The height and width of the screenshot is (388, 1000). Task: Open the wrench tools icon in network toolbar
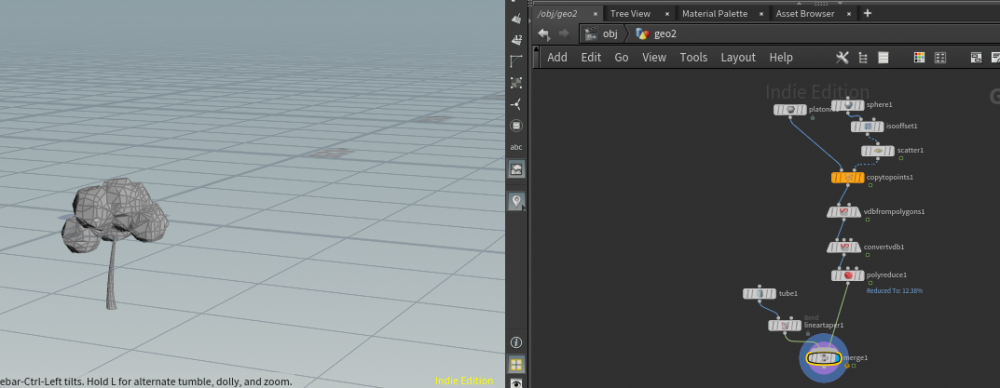pyautogui.click(x=842, y=57)
